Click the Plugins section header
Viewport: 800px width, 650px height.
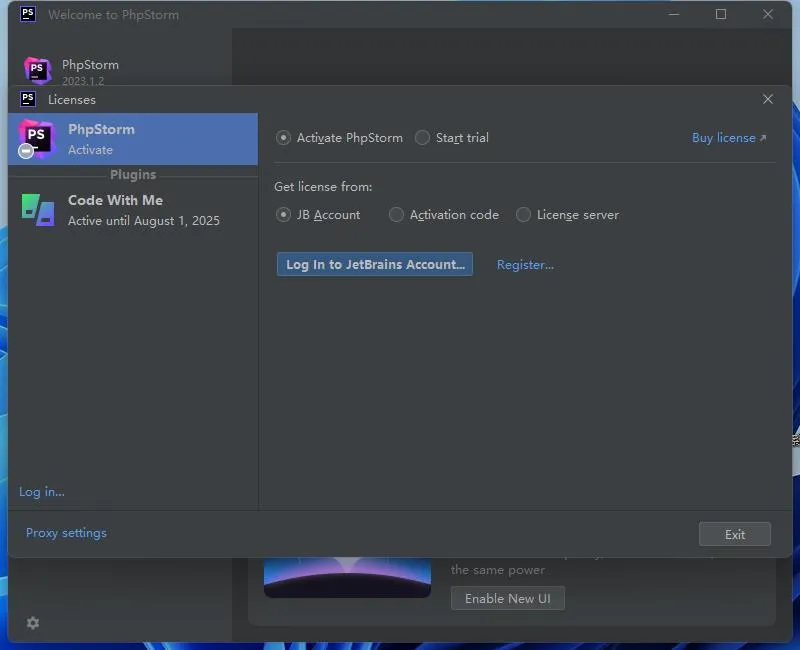(x=133, y=174)
